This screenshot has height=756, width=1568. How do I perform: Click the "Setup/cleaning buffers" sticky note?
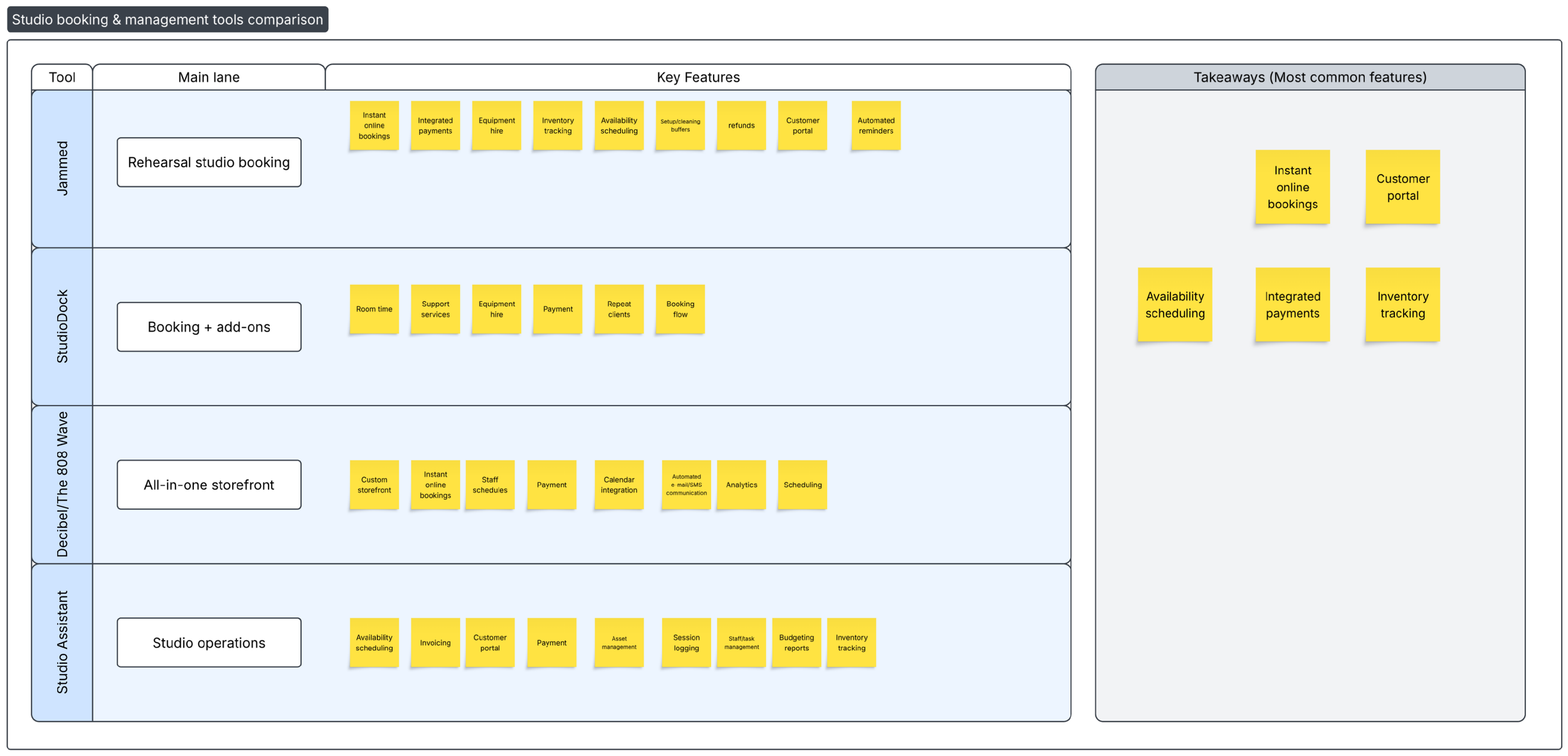[x=681, y=125]
